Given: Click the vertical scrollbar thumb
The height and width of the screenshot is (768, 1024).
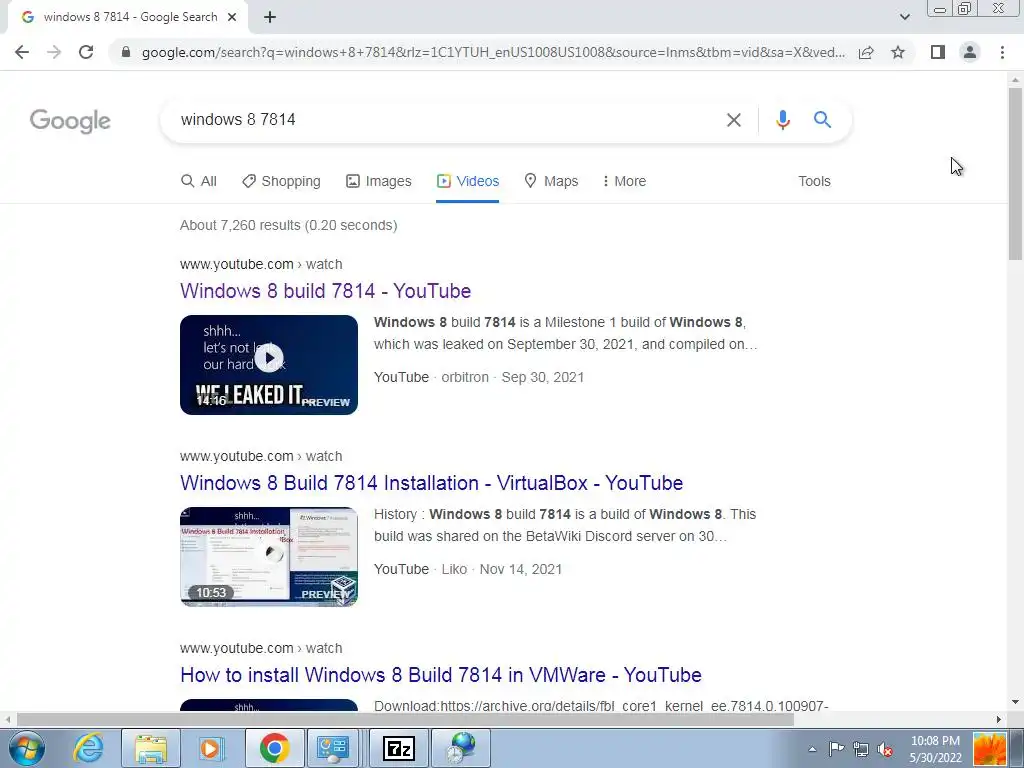Looking at the screenshot, I should (1015, 173).
